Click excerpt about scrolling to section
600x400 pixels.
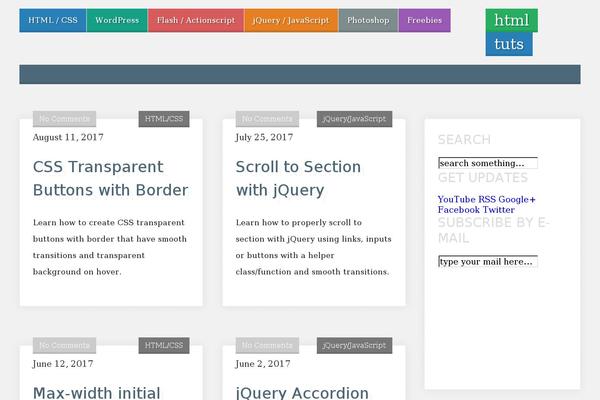pyautogui.click(x=313, y=247)
